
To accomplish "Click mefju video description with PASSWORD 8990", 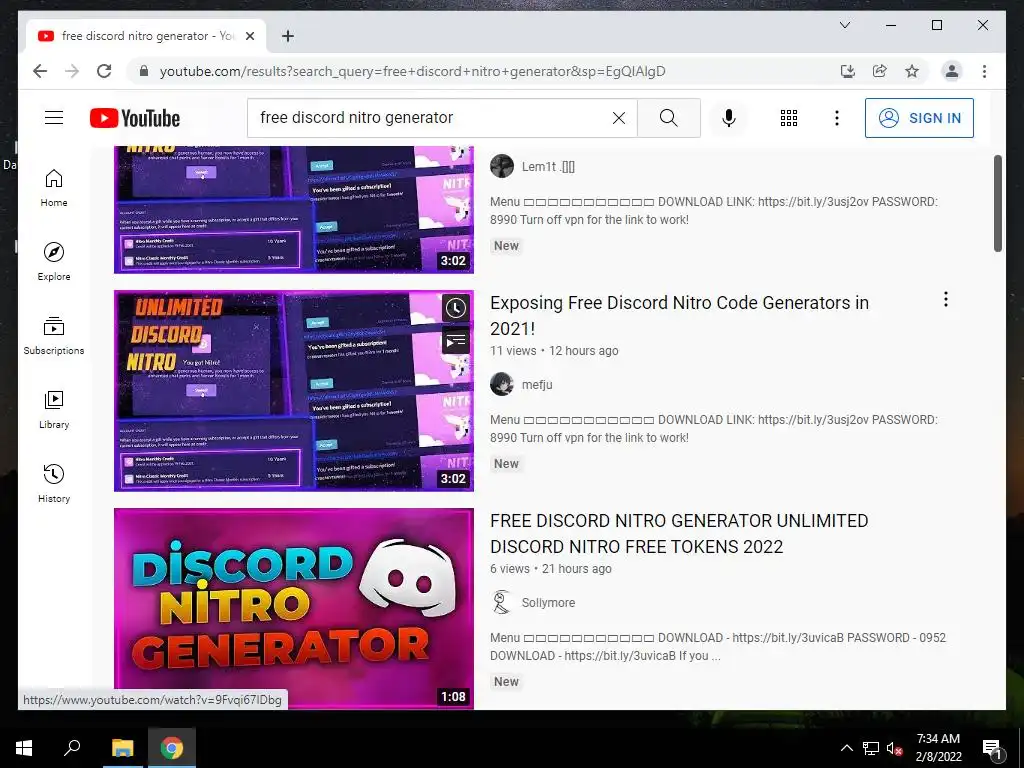I will 714,428.
